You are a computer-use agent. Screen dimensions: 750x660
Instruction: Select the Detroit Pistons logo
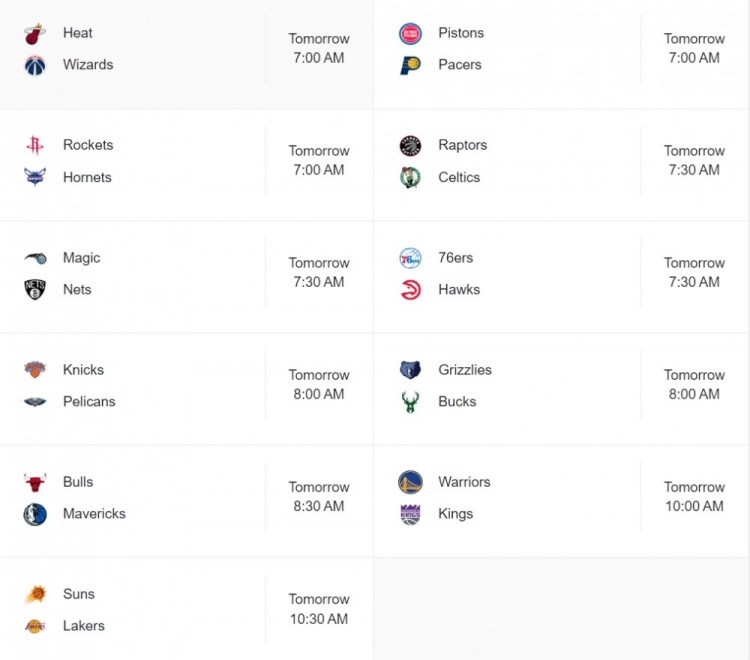click(410, 33)
